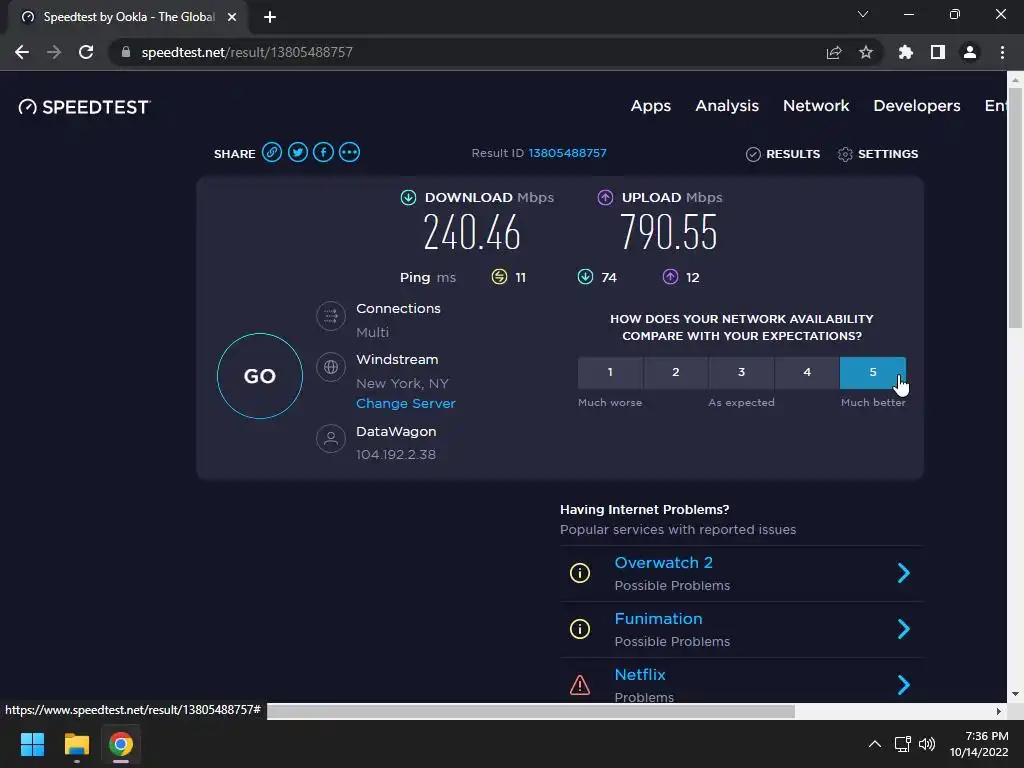Open volume control in system tray
This screenshot has width=1024, height=768.
pyautogui.click(x=927, y=744)
